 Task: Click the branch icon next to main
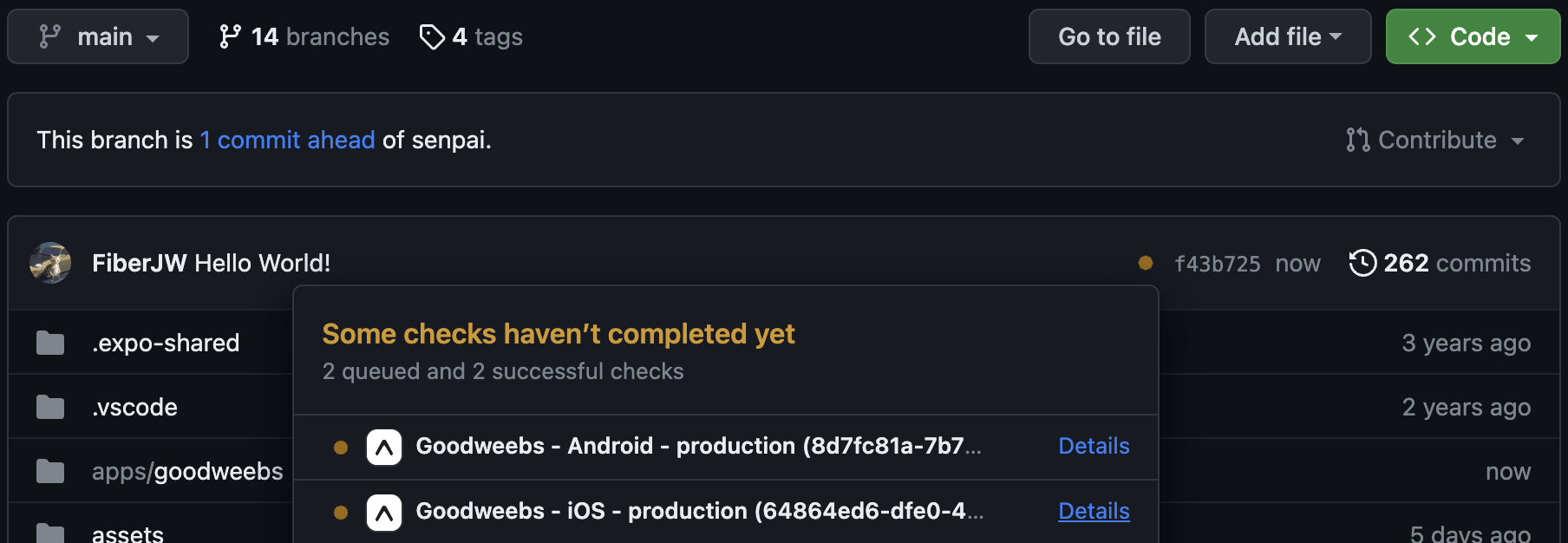[49, 36]
